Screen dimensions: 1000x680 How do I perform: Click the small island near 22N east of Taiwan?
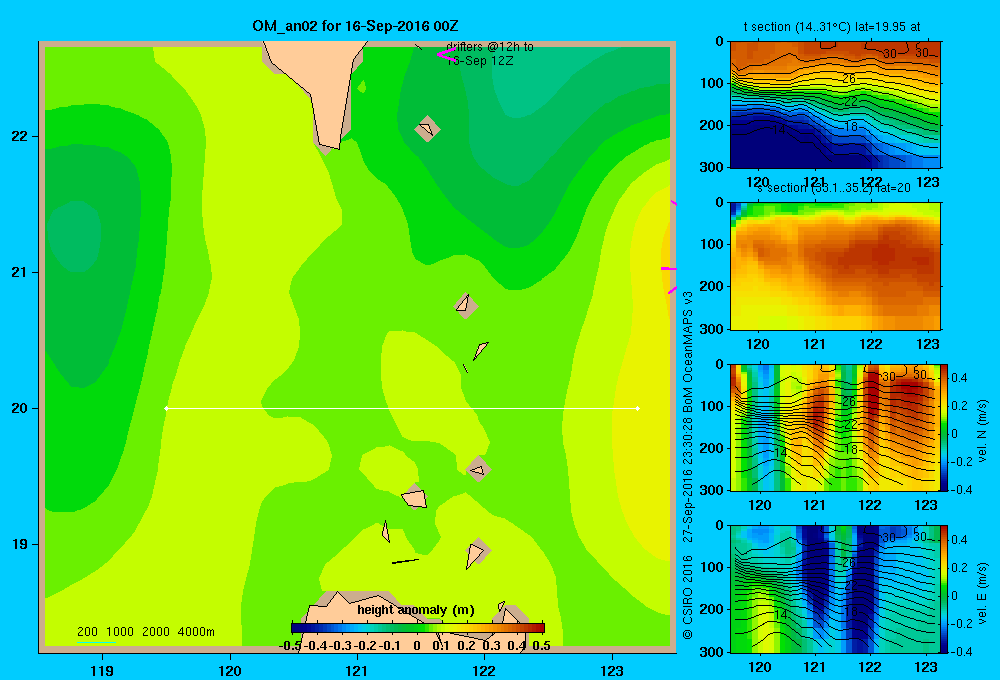(427, 129)
